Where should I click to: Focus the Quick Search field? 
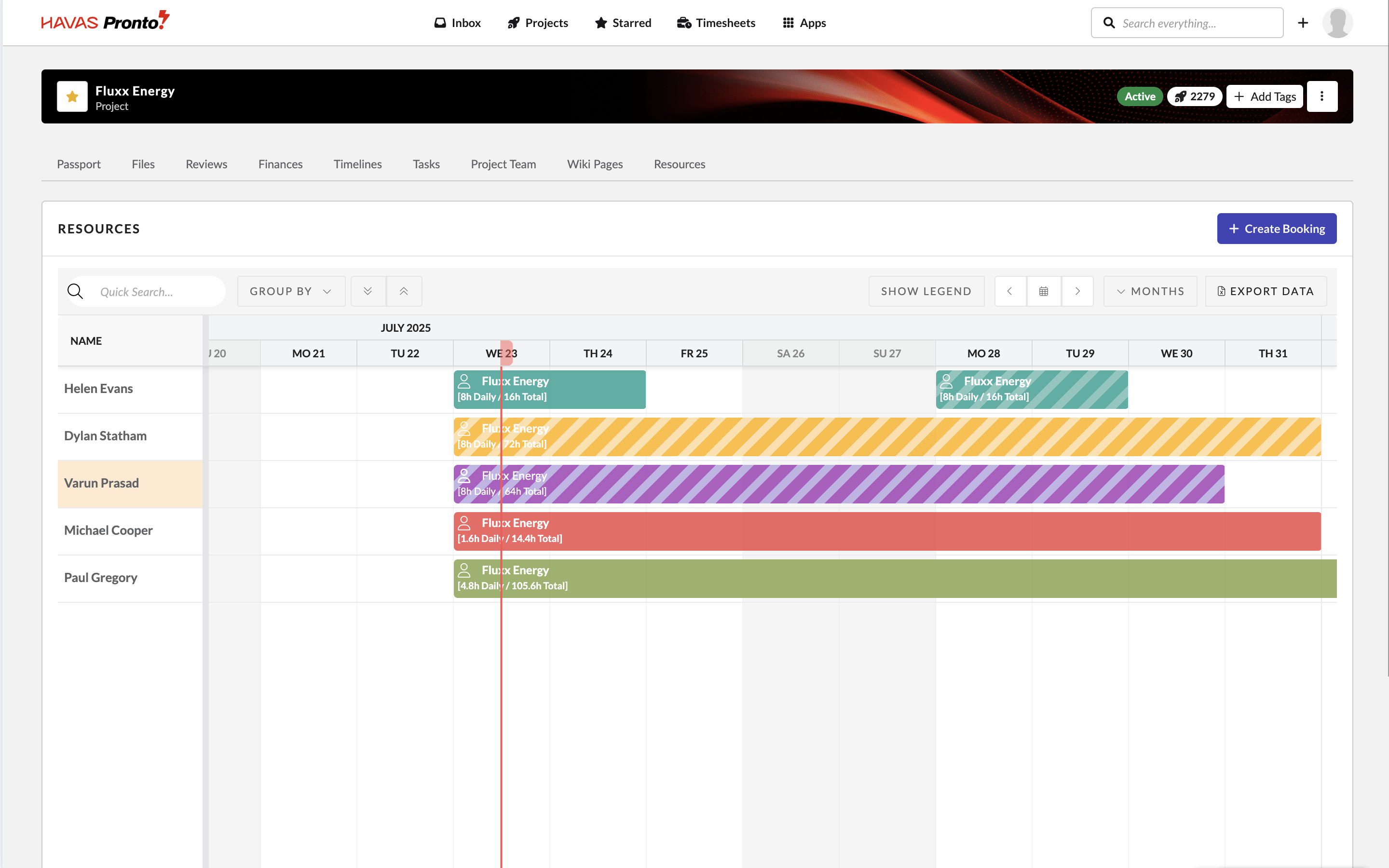155,292
